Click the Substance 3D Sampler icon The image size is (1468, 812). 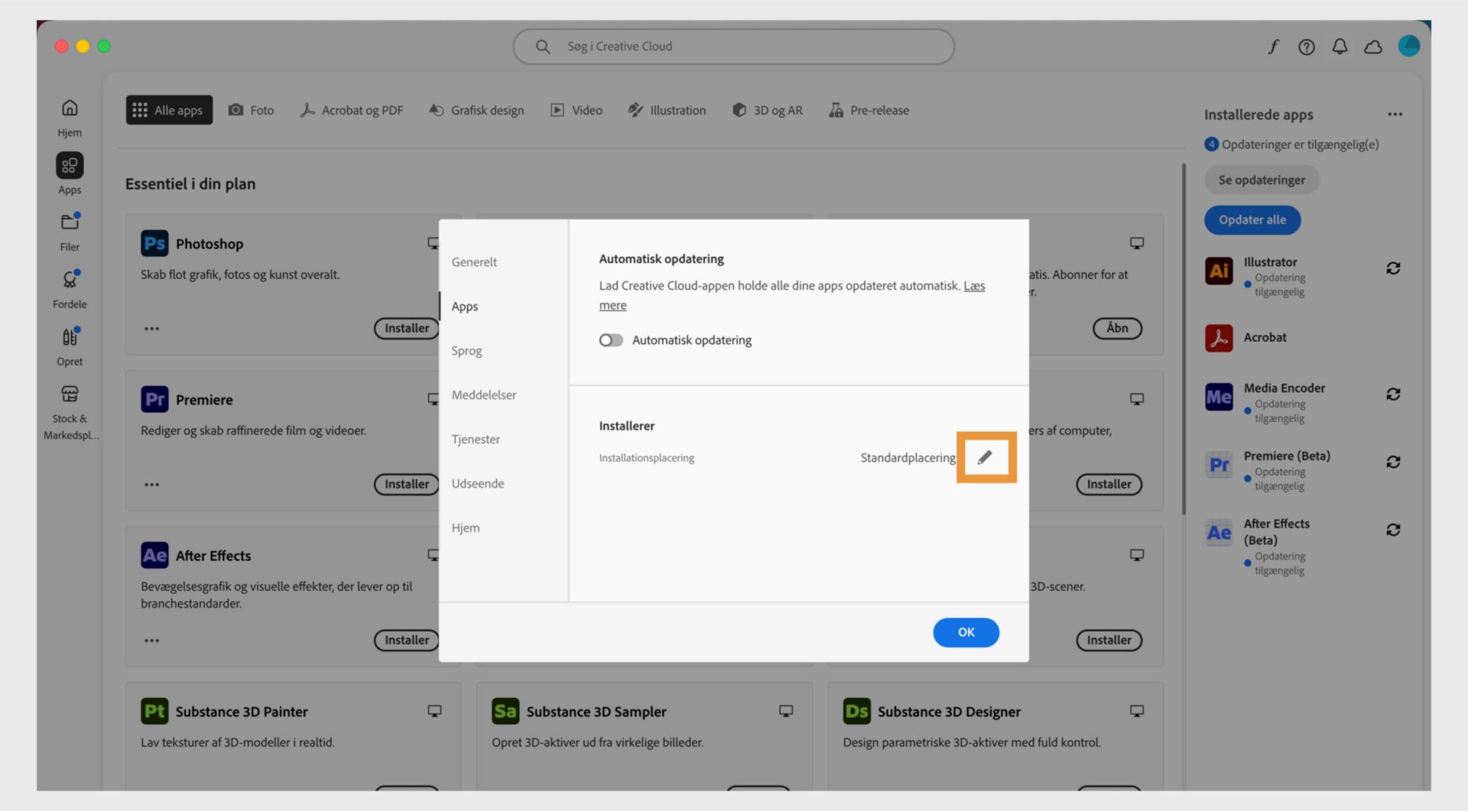pos(505,711)
